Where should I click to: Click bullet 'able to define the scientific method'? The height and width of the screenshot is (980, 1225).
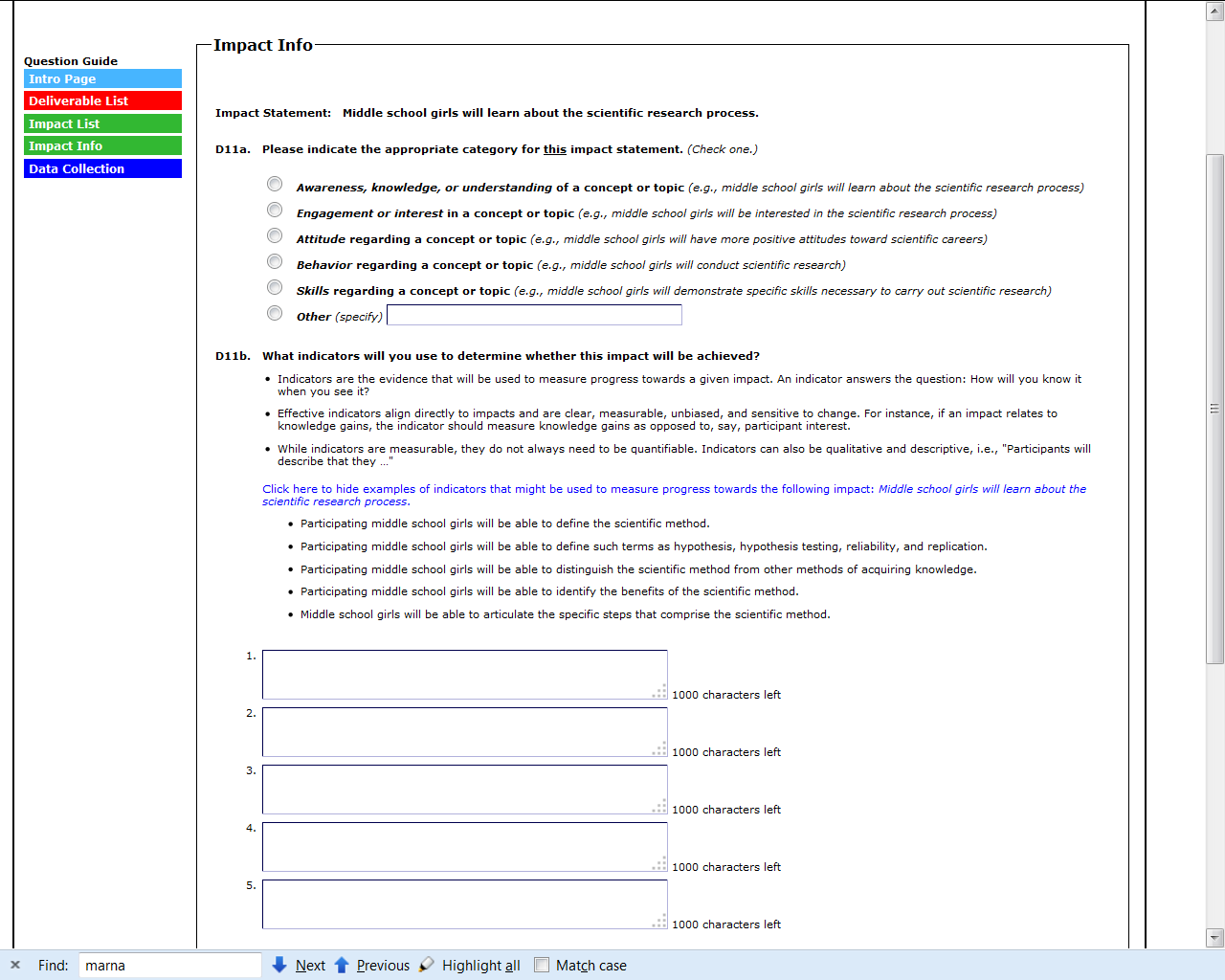[505, 523]
